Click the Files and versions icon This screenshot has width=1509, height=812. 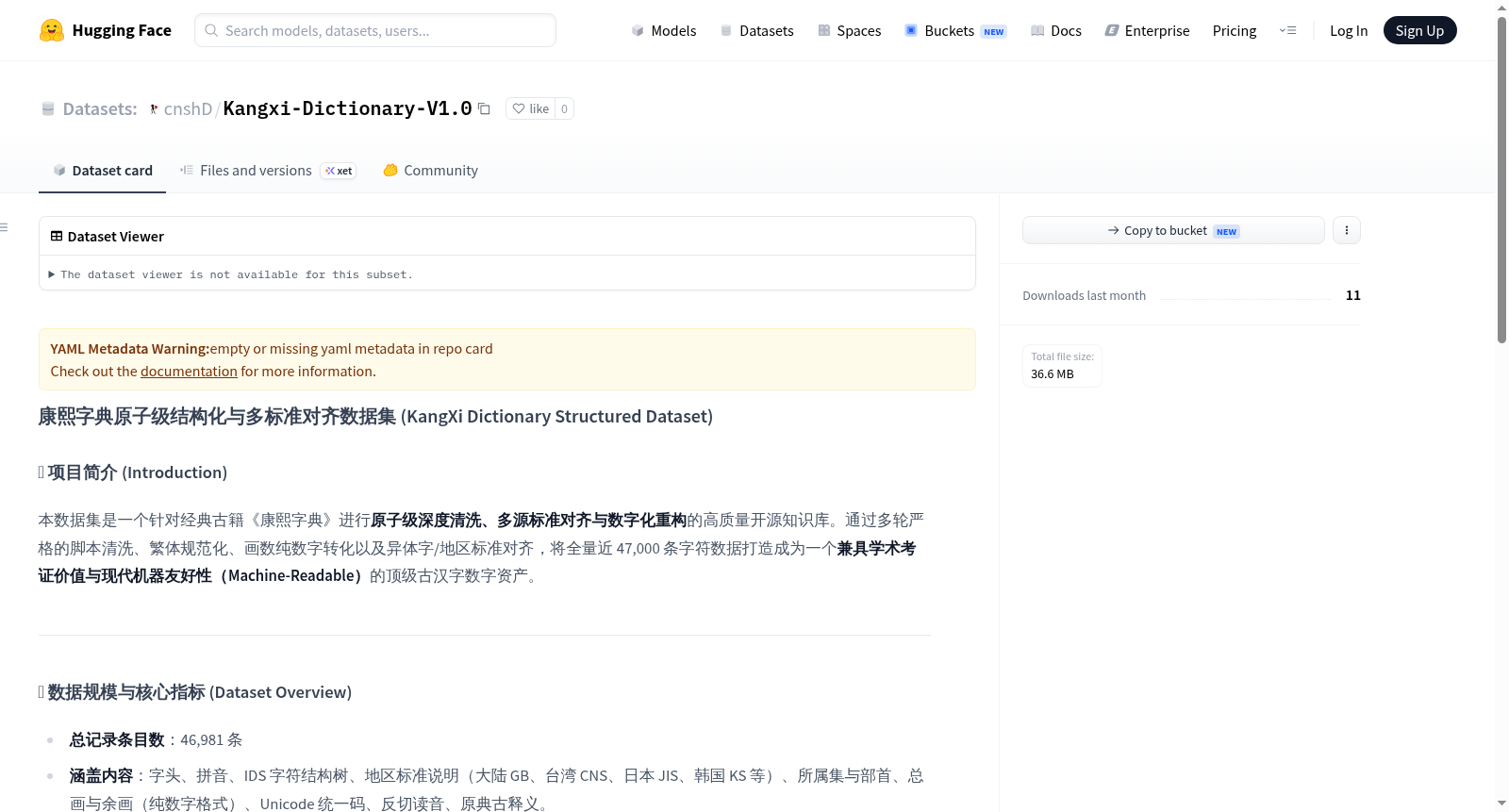187,170
